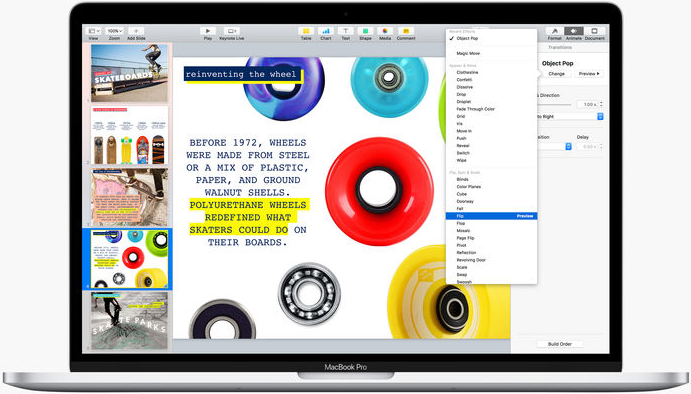Click the Media toolbar icon
The width and height of the screenshot is (691, 394).
pyautogui.click(x=385, y=31)
